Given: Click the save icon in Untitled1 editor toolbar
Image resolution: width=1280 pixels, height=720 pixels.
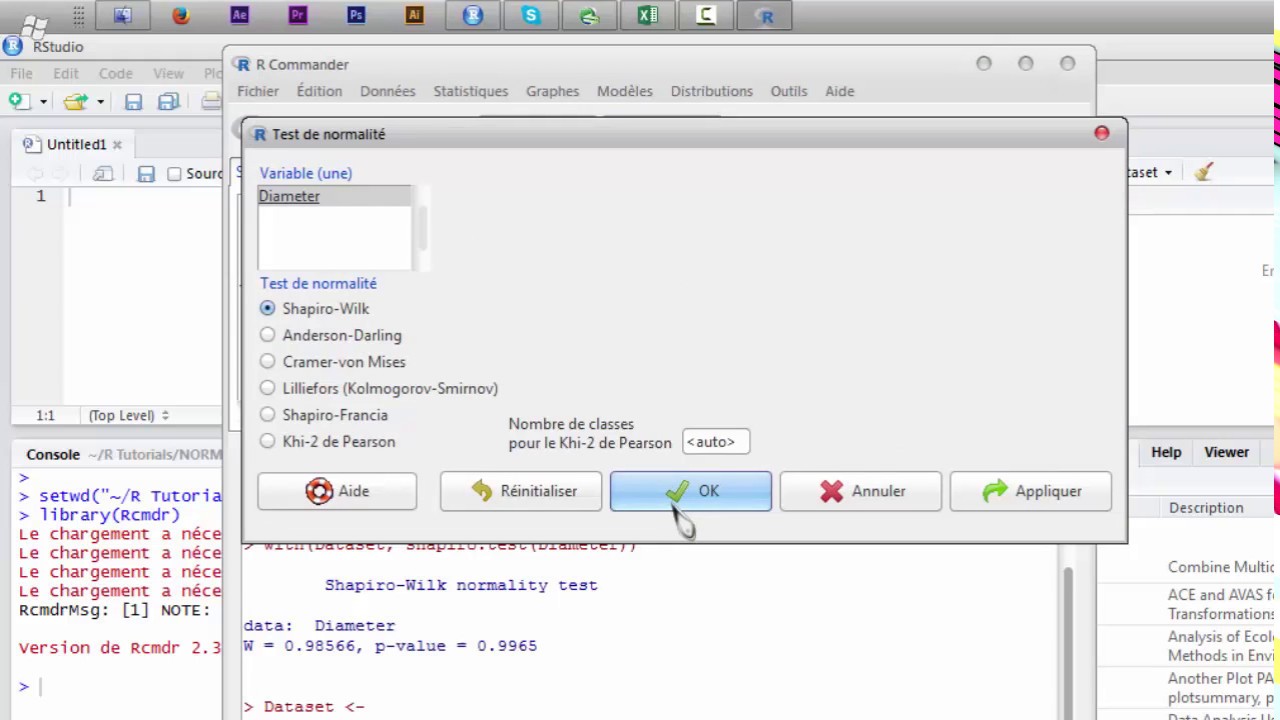Looking at the screenshot, I should 146,174.
